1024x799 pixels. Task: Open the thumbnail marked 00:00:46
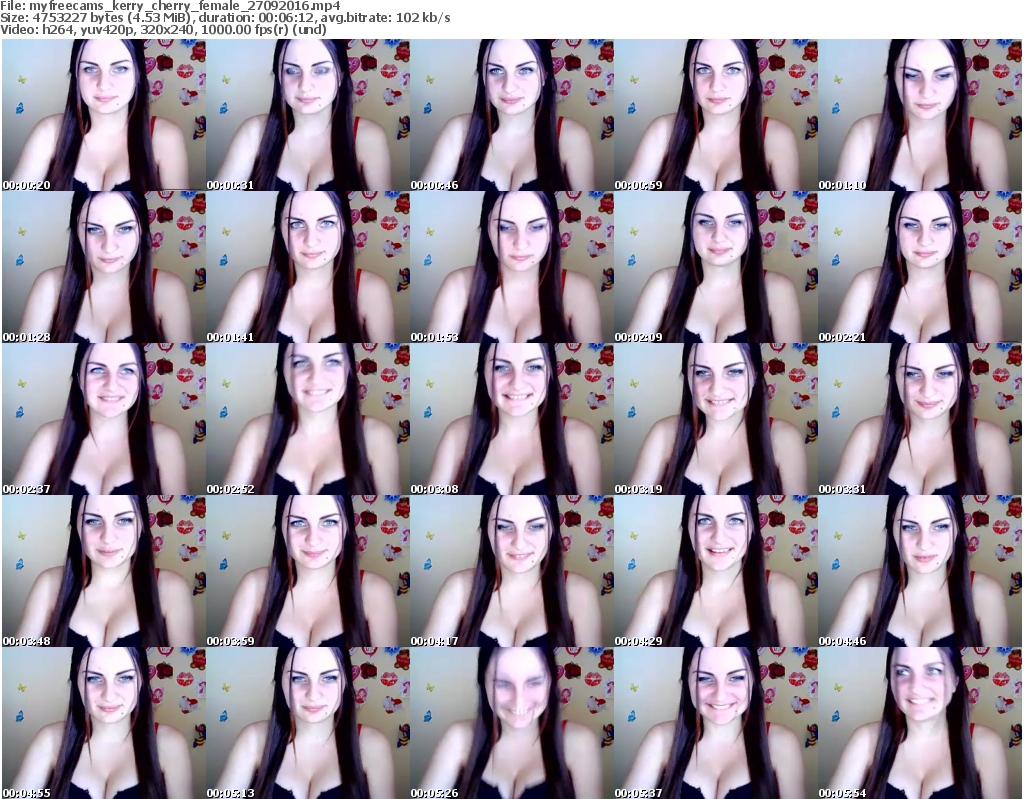click(511, 115)
